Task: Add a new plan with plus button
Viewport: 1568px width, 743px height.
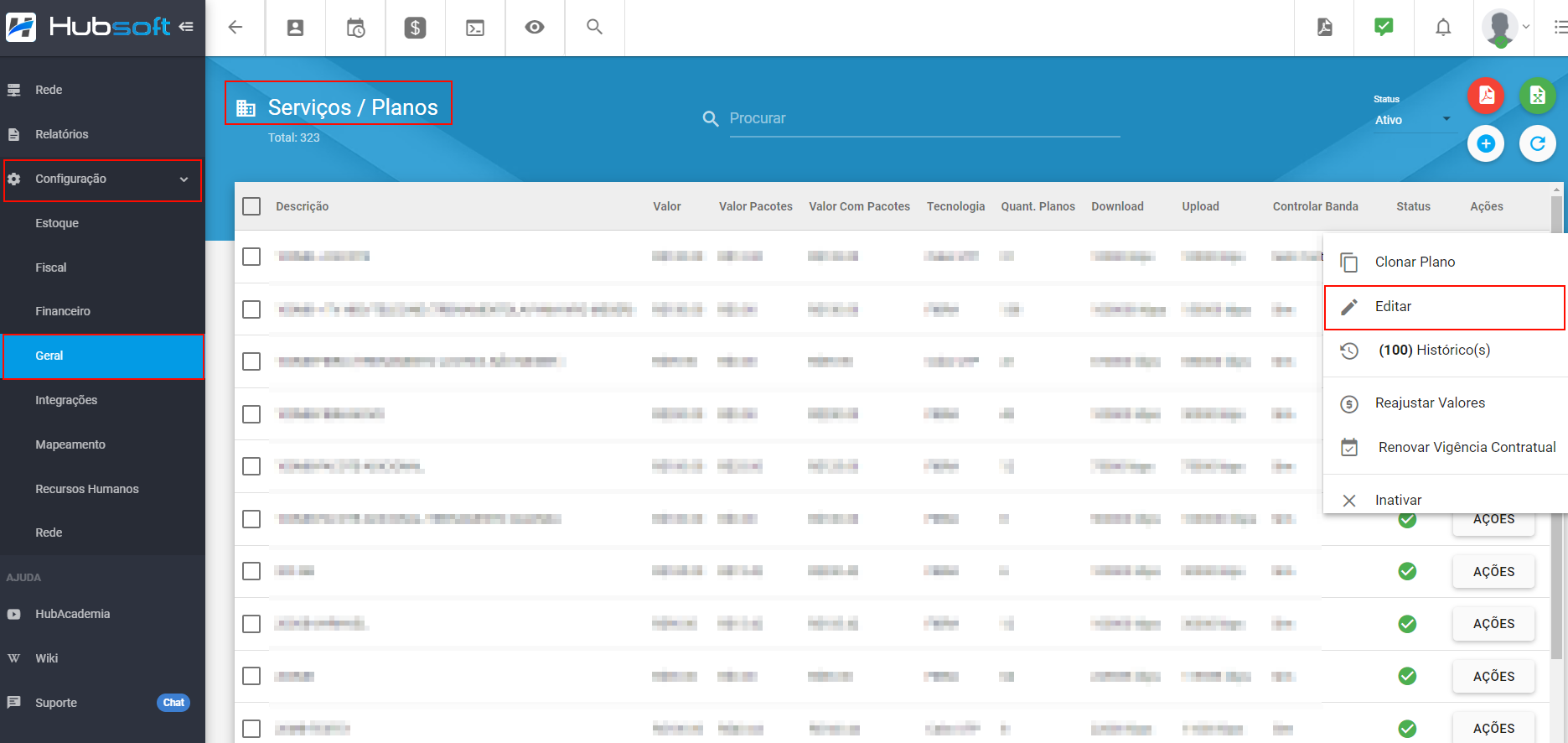Action: coord(1486,144)
